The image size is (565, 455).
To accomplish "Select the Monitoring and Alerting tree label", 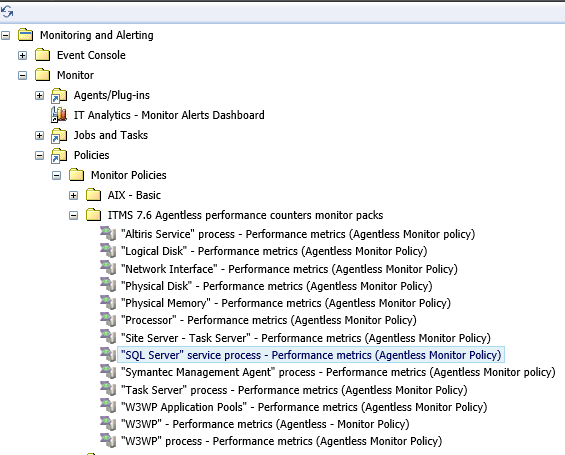I will [97, 35].
